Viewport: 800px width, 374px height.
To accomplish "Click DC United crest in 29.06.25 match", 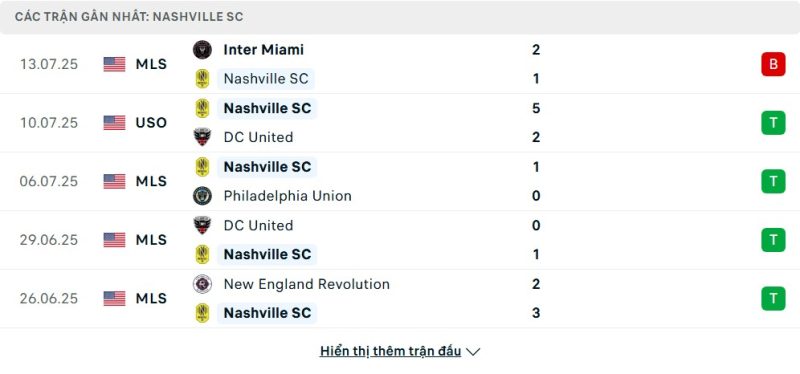I will pyautogui.click(x=203, y=225).
